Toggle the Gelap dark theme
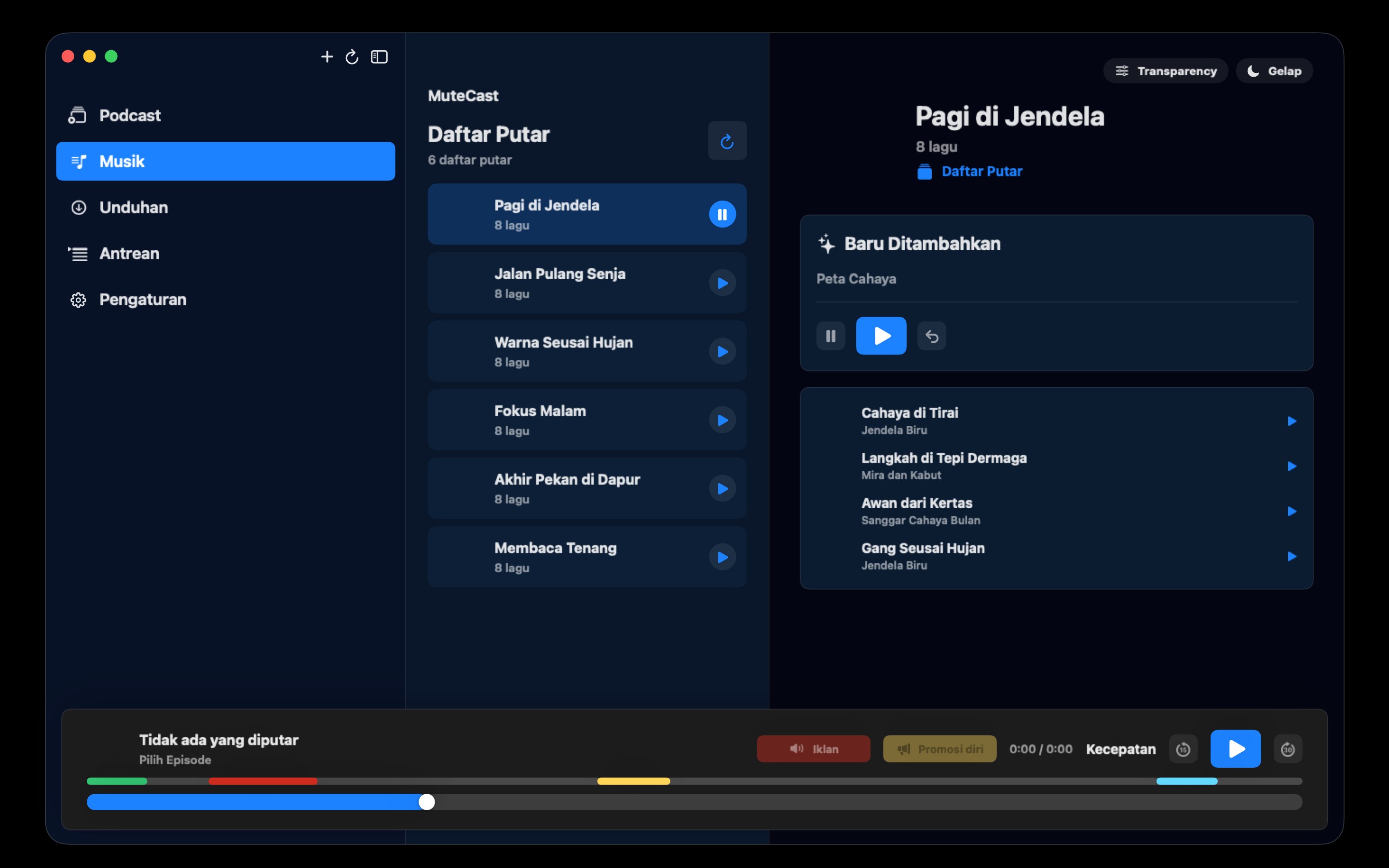 click(1274, 70)
